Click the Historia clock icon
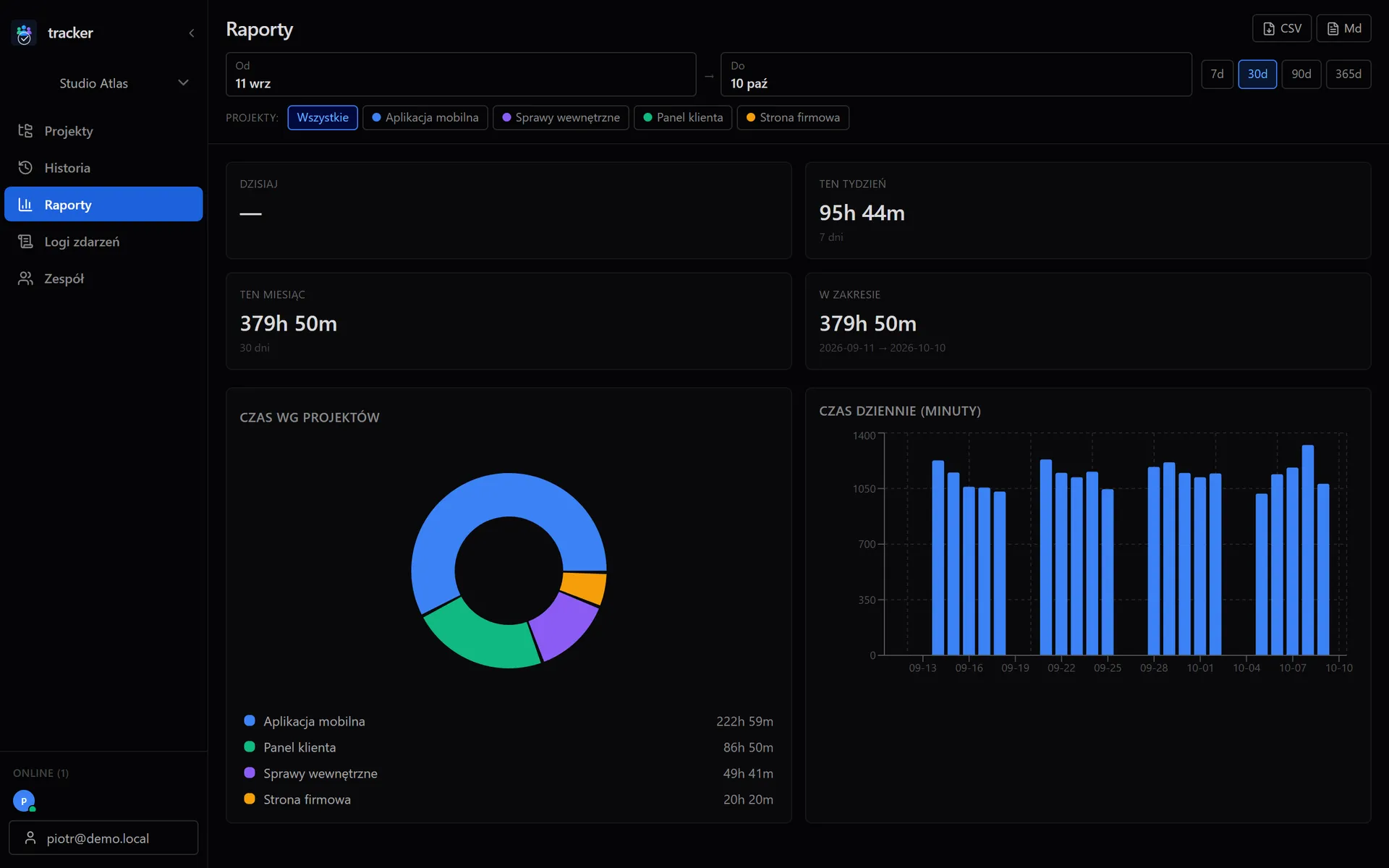The image size is (1389, 868). click(25, 168)
